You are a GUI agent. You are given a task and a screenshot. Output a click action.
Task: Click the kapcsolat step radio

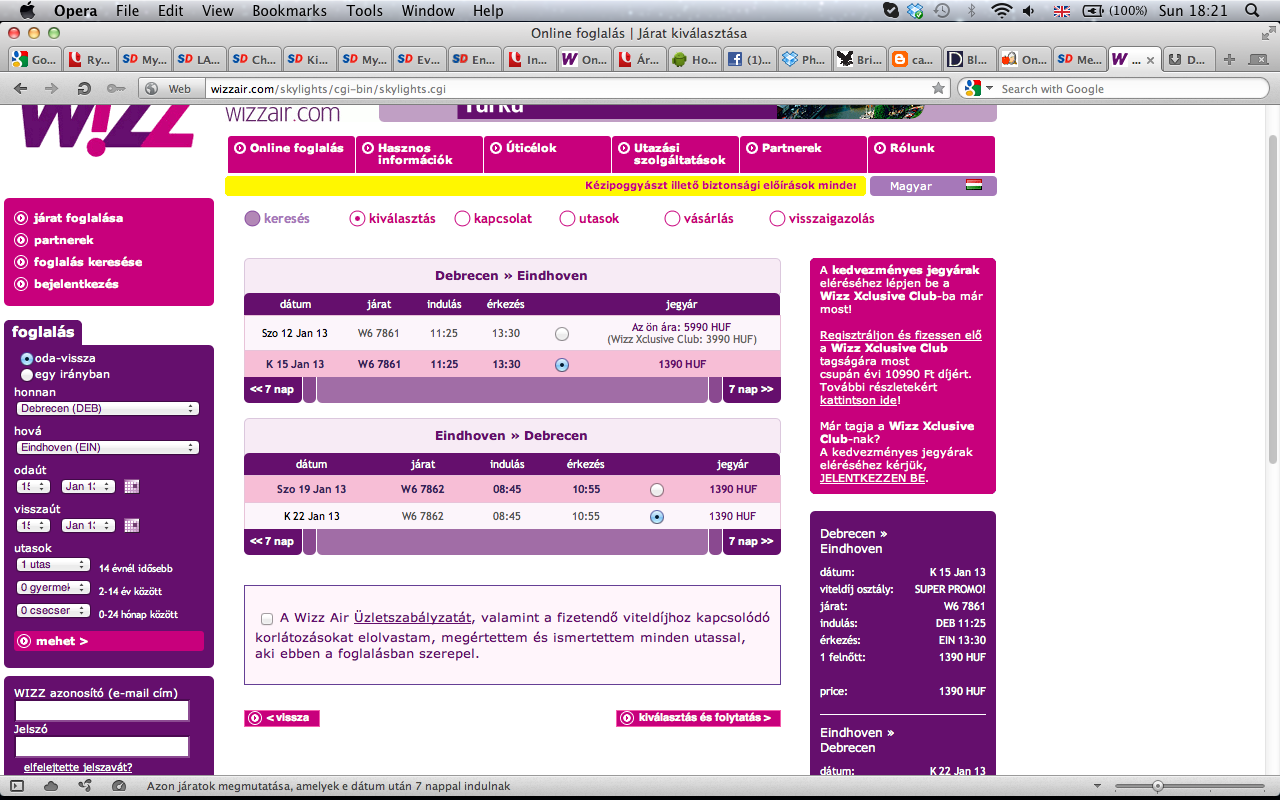click(x=462, y=218)
